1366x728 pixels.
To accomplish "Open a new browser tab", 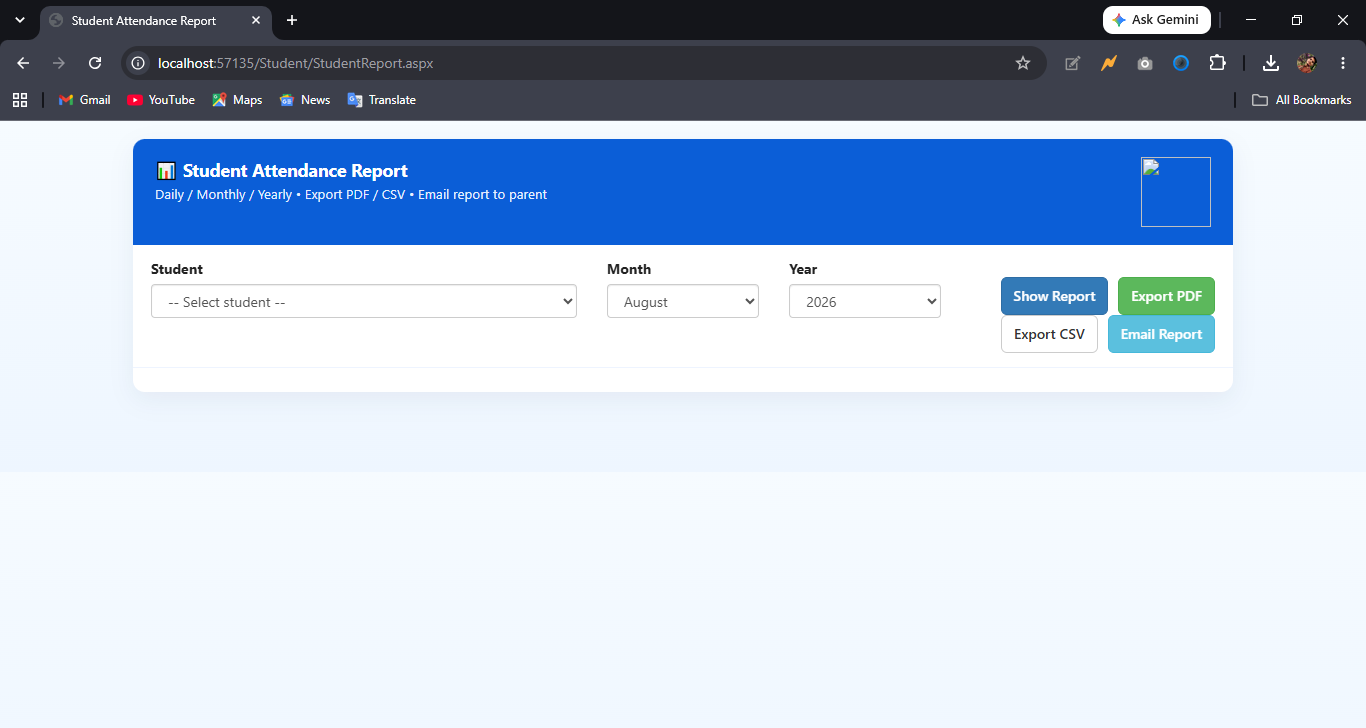I will [x=292, y=20].
